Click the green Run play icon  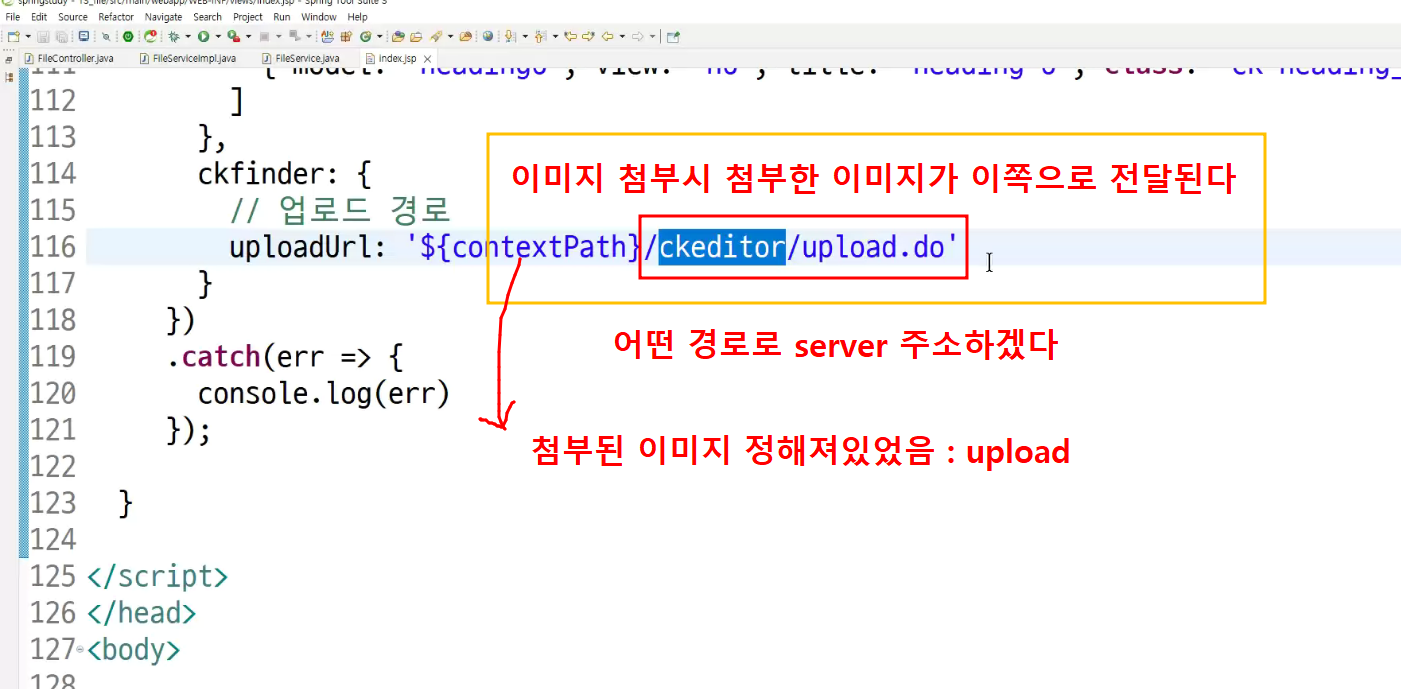point(203,36)
